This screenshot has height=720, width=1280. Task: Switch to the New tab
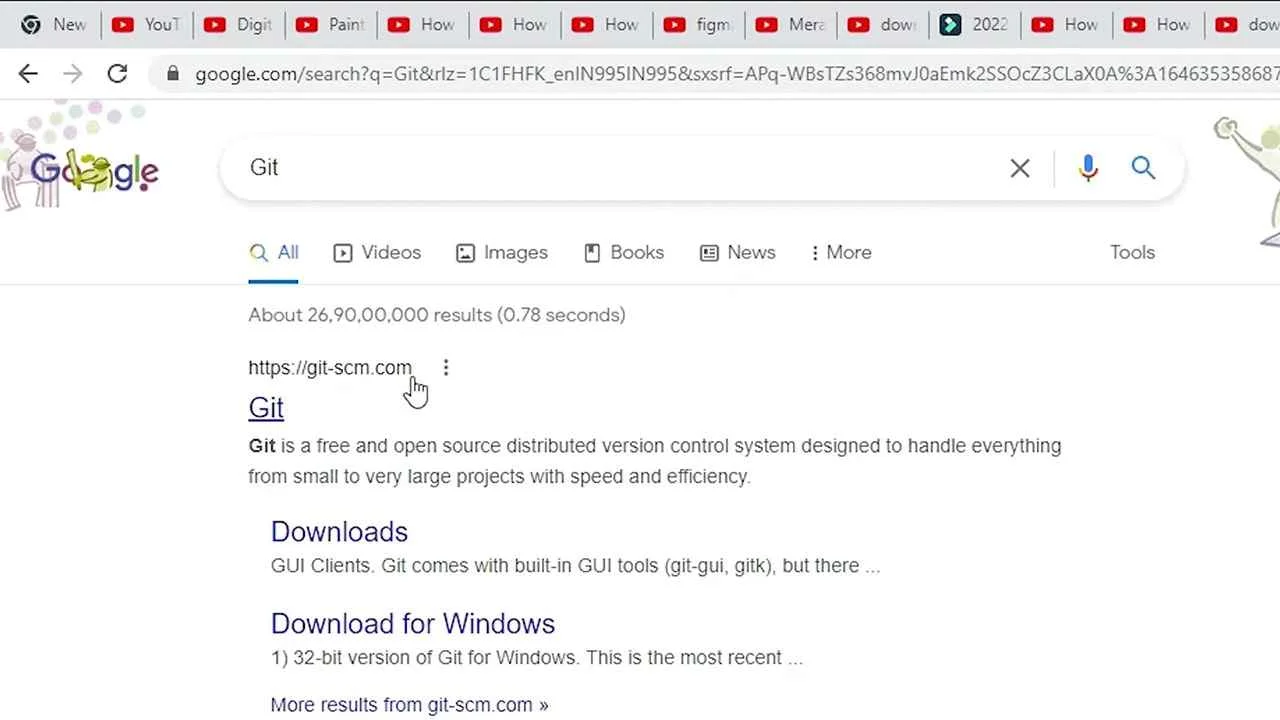pos(55,24)
